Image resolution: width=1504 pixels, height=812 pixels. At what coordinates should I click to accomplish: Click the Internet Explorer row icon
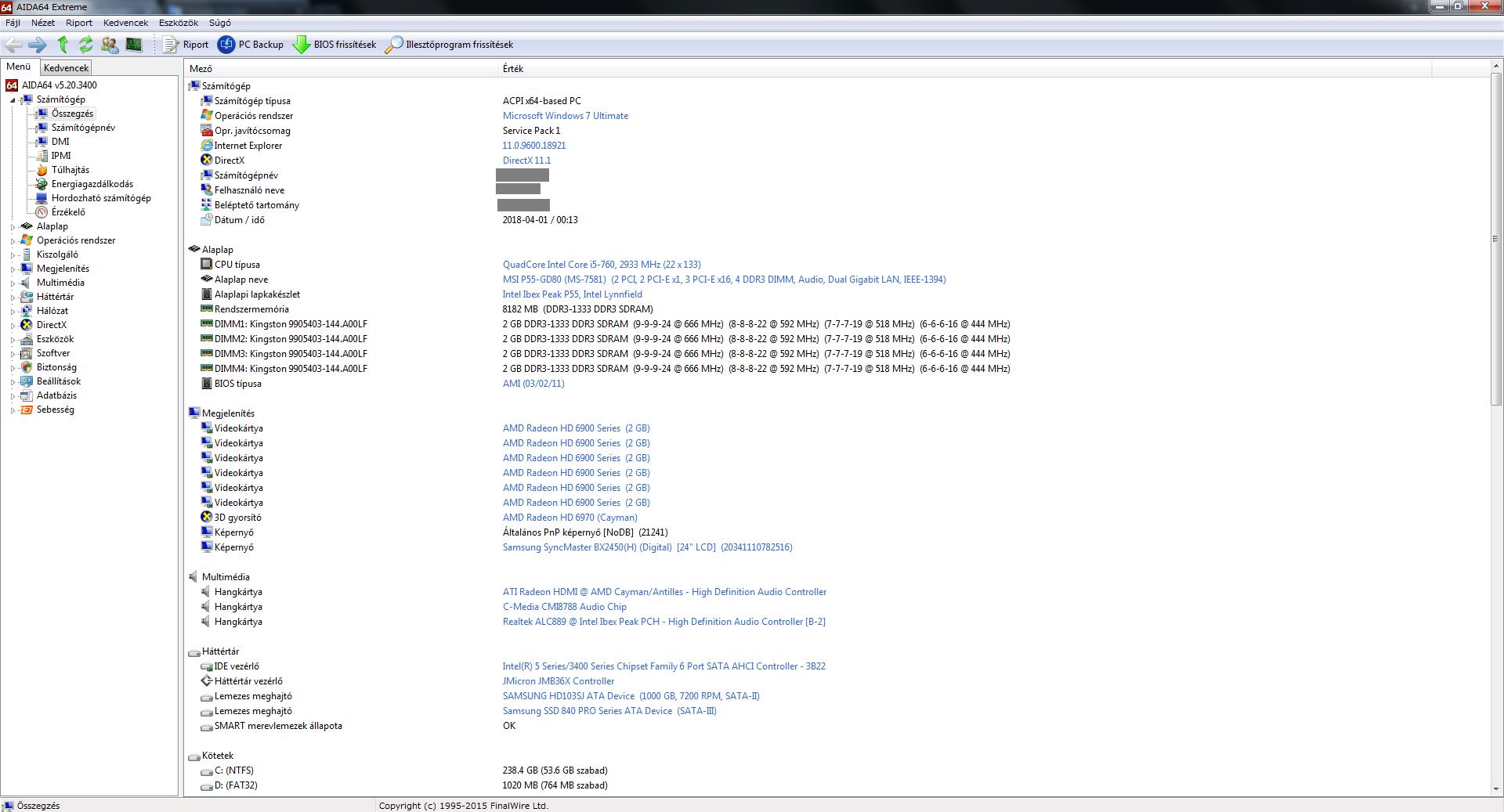point(207,146)
